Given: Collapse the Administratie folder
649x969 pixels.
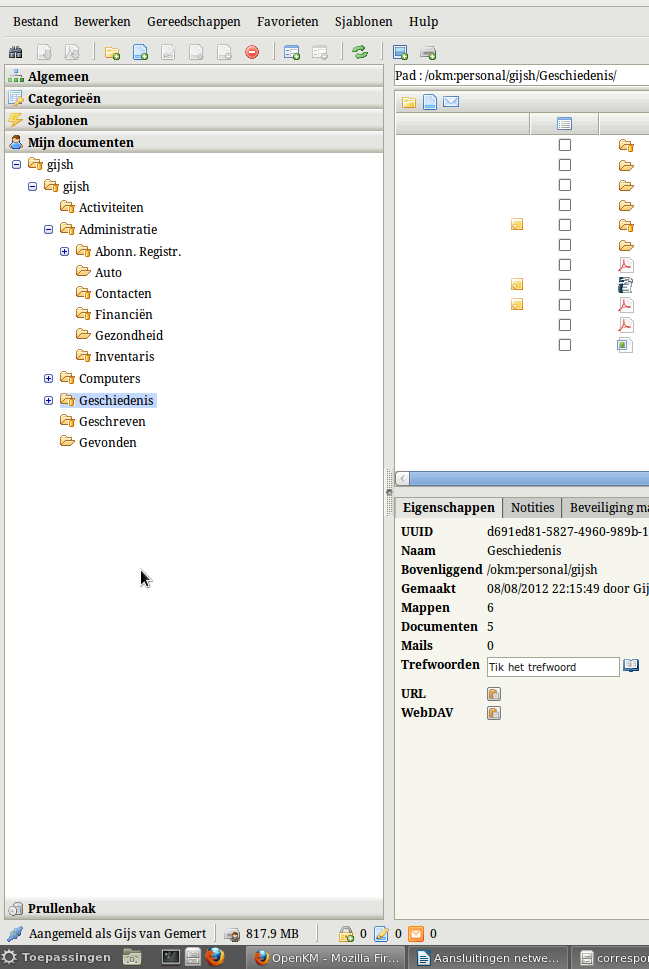Looking at the screenshot, I should point(49,229).
